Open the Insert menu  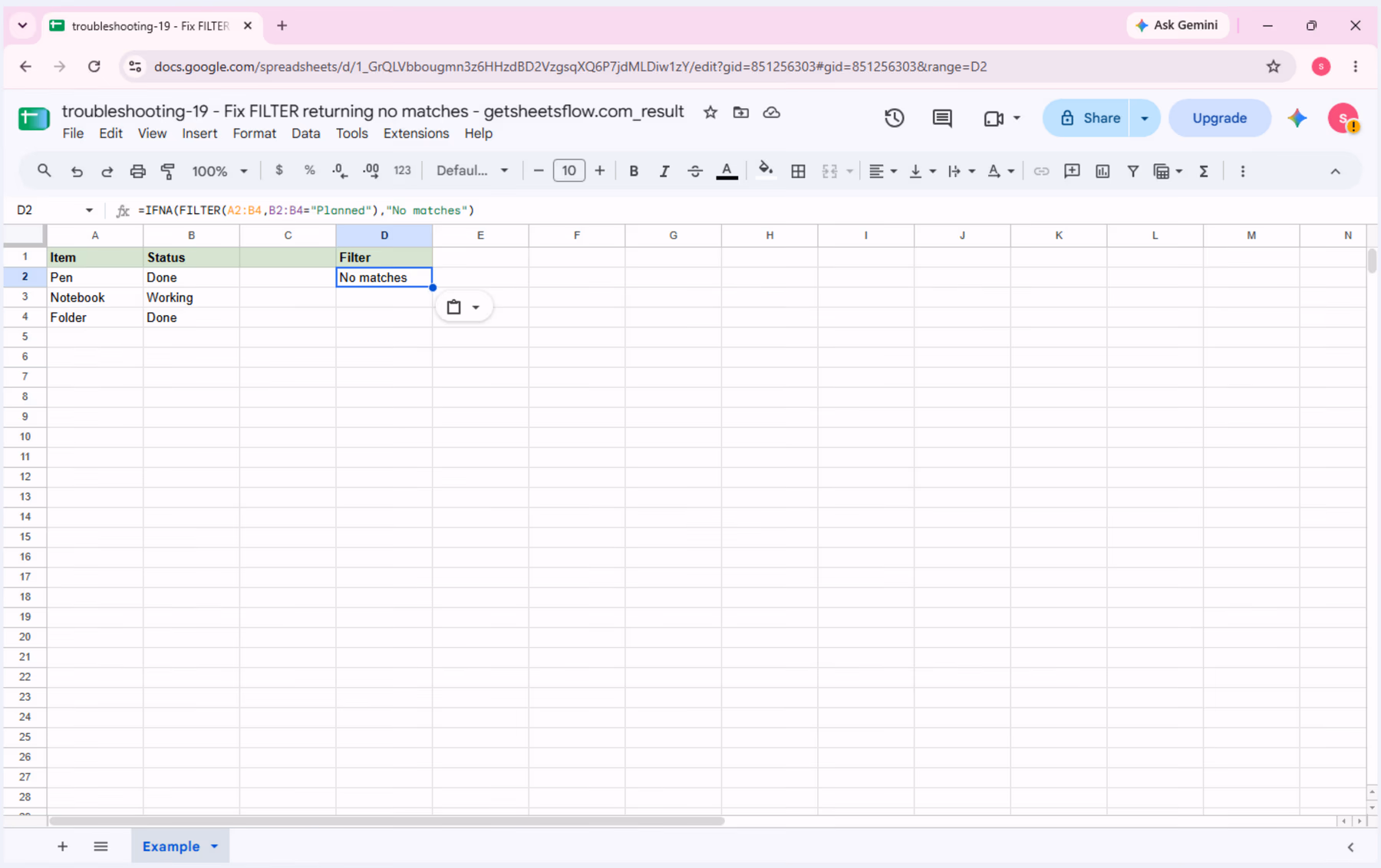click(x=199, y=133)
